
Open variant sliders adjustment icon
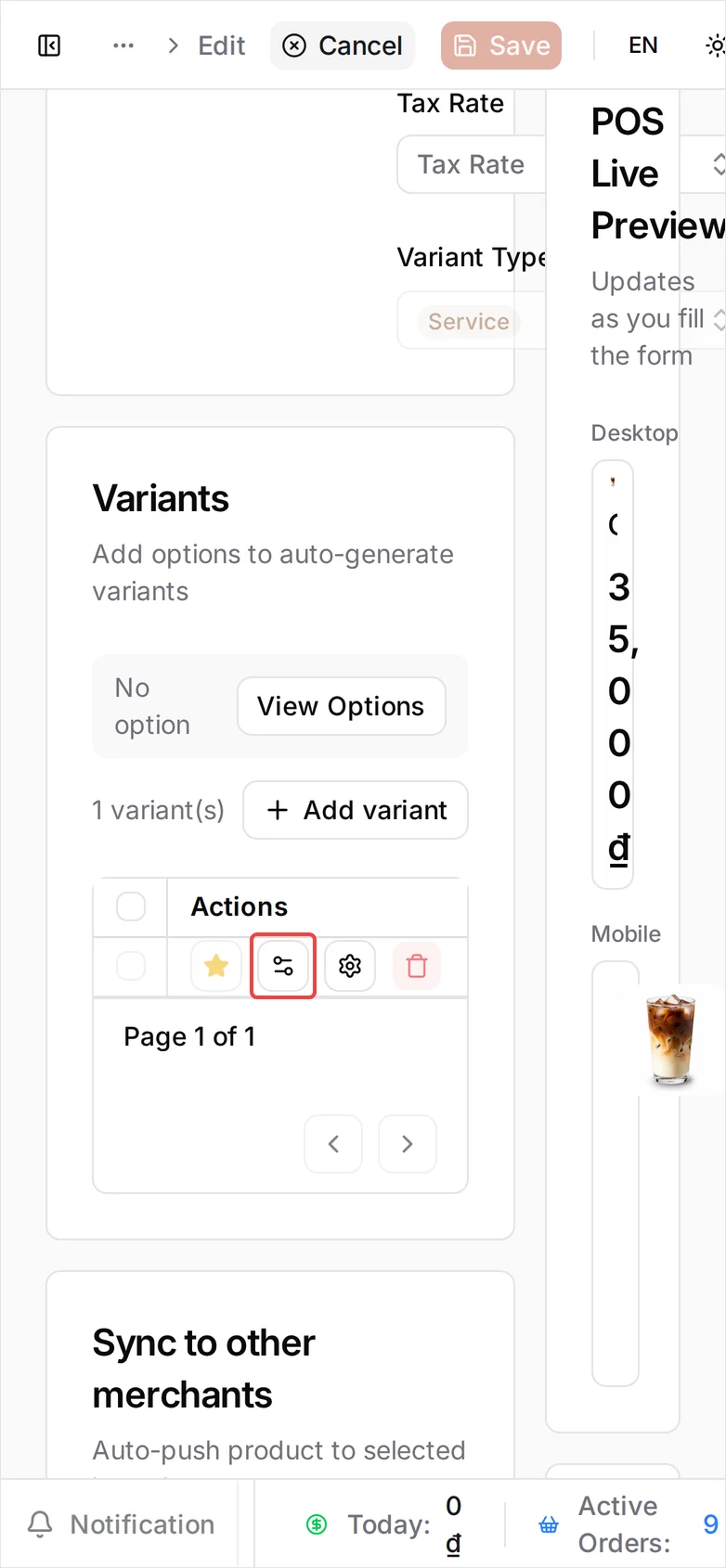(x=283, y=966)
